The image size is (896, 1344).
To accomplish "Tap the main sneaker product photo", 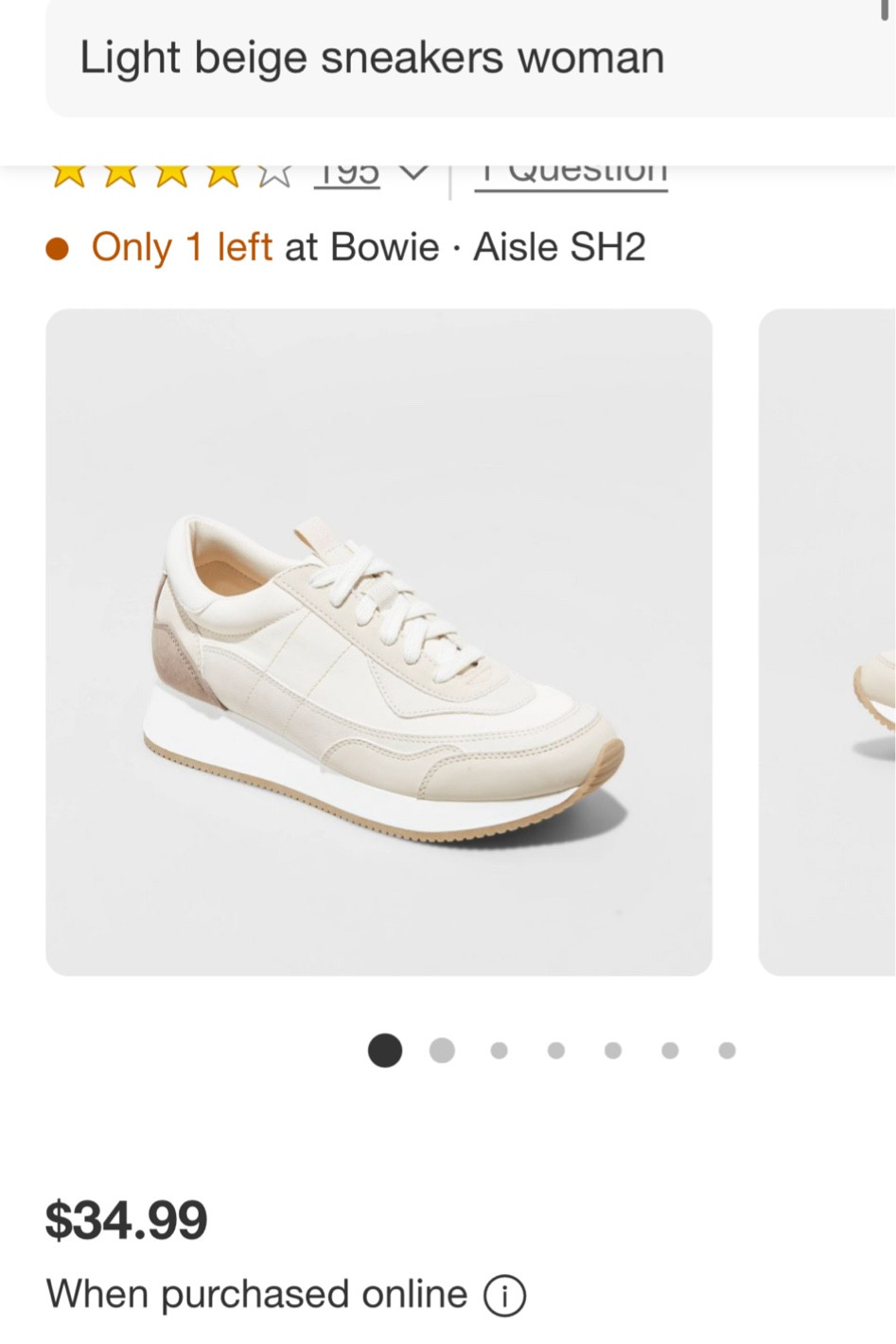I will 378,644.
